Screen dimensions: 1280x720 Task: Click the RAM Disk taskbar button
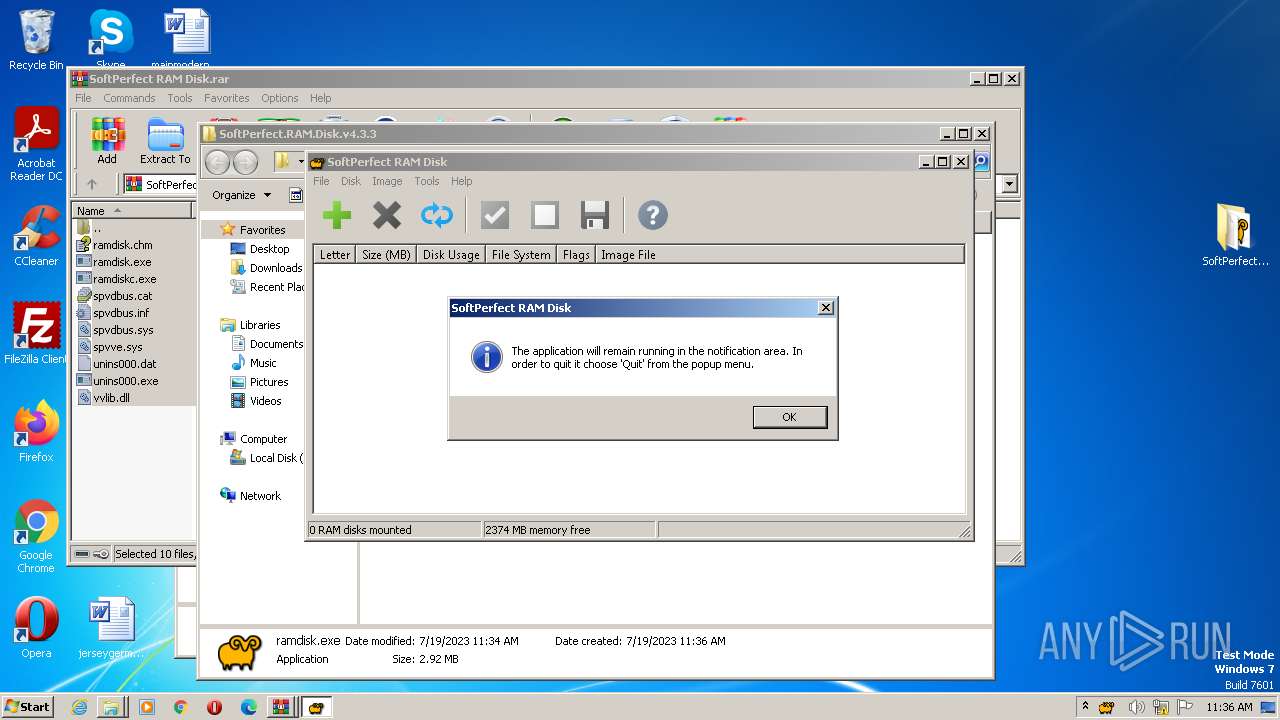317,707
